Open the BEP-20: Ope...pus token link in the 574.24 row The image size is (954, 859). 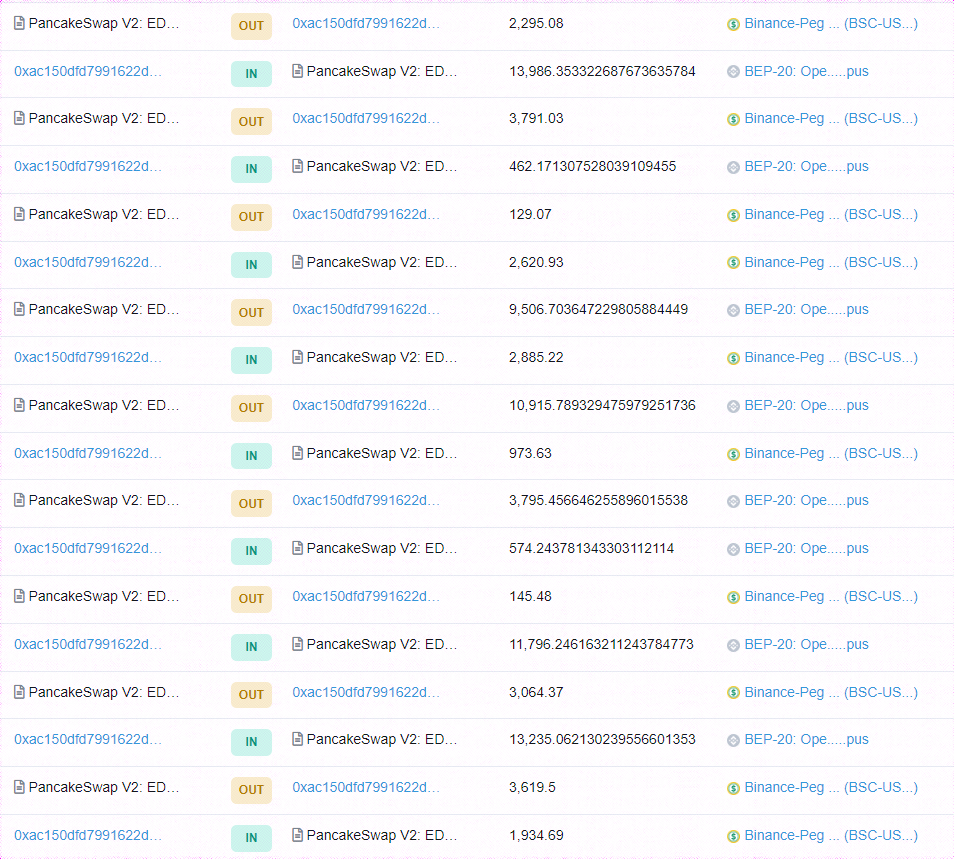pyautogui.click(x=806, y=548)
